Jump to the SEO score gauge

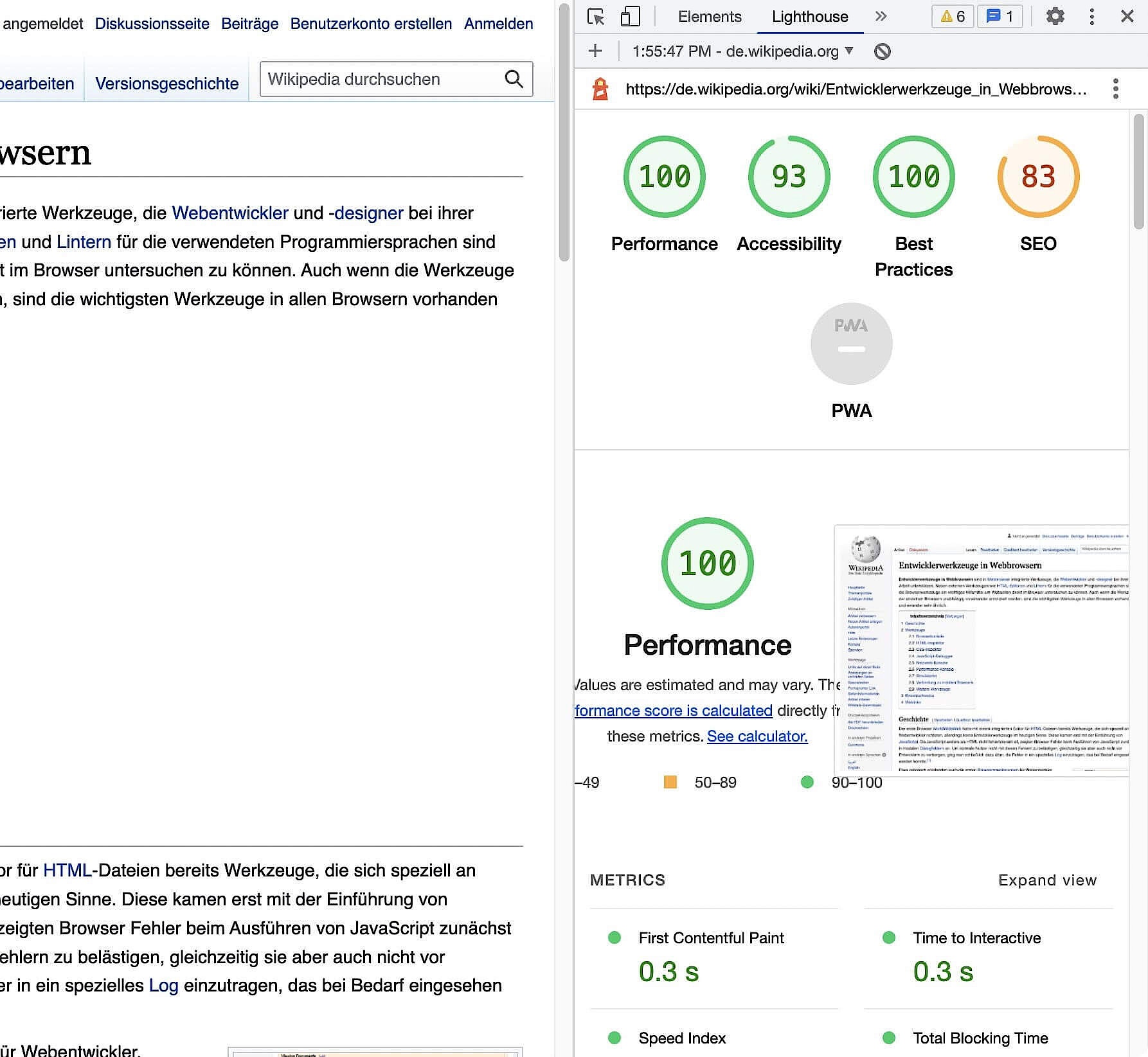(x=1037, y=177)
